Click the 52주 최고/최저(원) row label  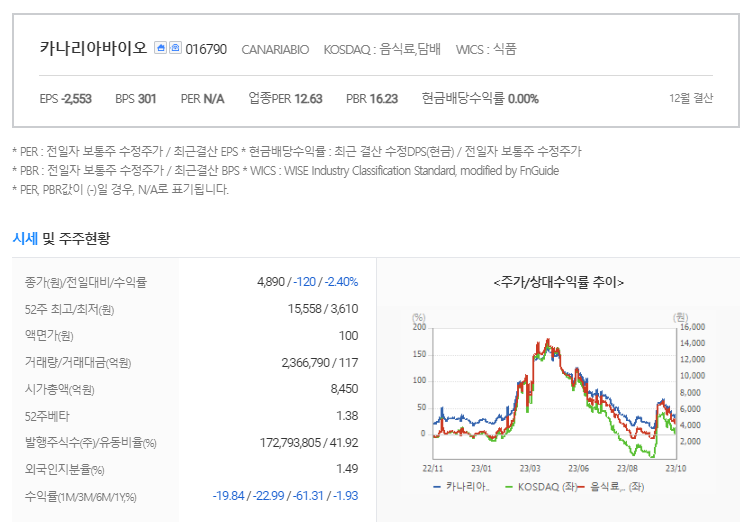point(69,310)
